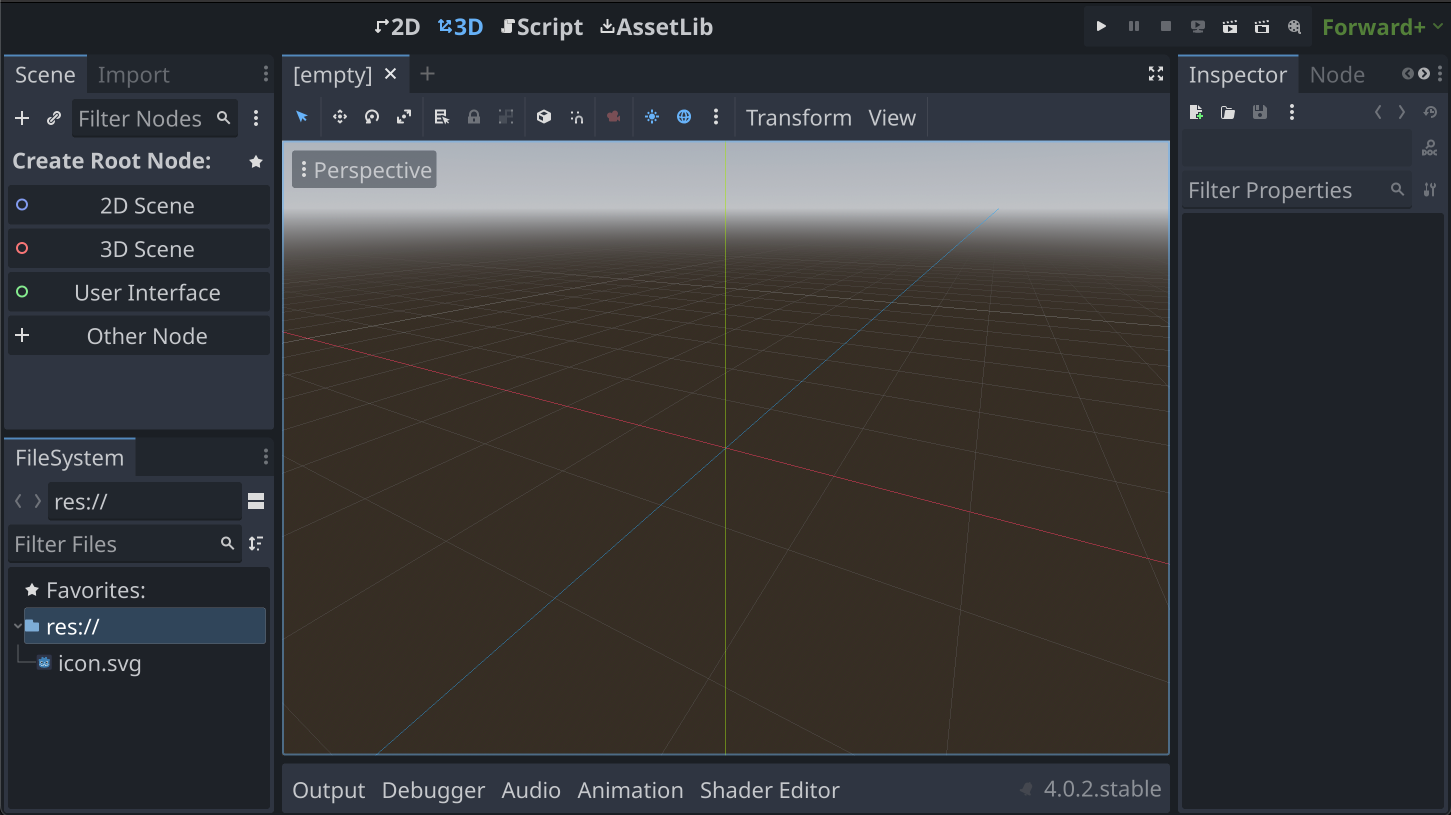Open the FileSystem dock options menu

tap(265, 457)
